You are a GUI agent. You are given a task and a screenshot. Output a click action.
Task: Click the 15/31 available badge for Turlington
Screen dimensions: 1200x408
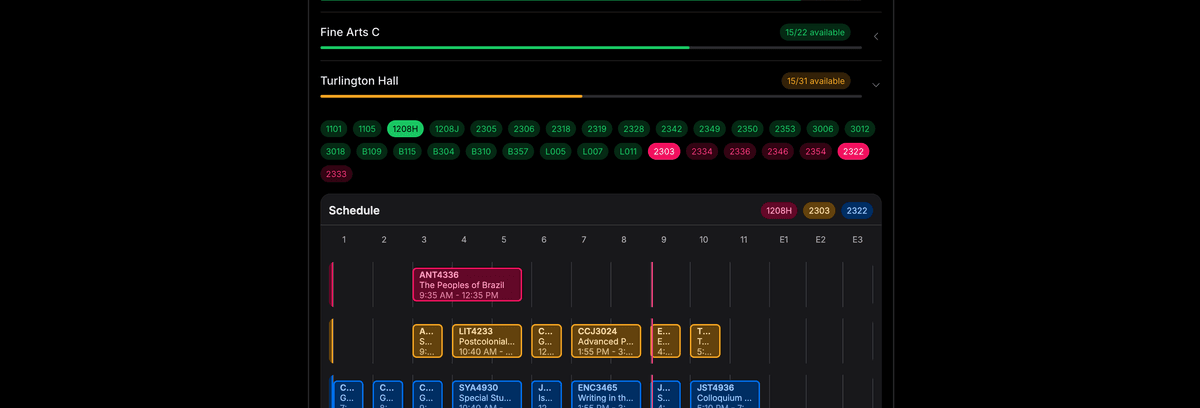tap(815, 81)
